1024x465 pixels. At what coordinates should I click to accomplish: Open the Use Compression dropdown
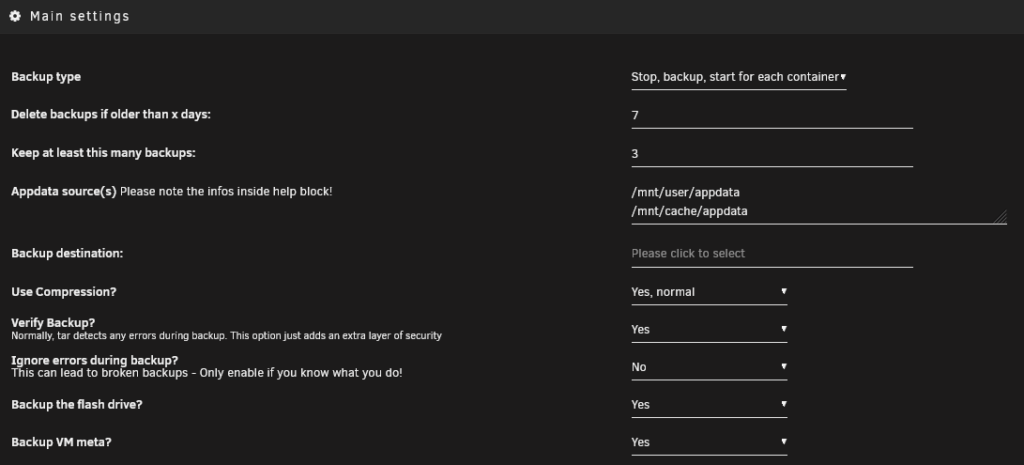click(709, 292)
